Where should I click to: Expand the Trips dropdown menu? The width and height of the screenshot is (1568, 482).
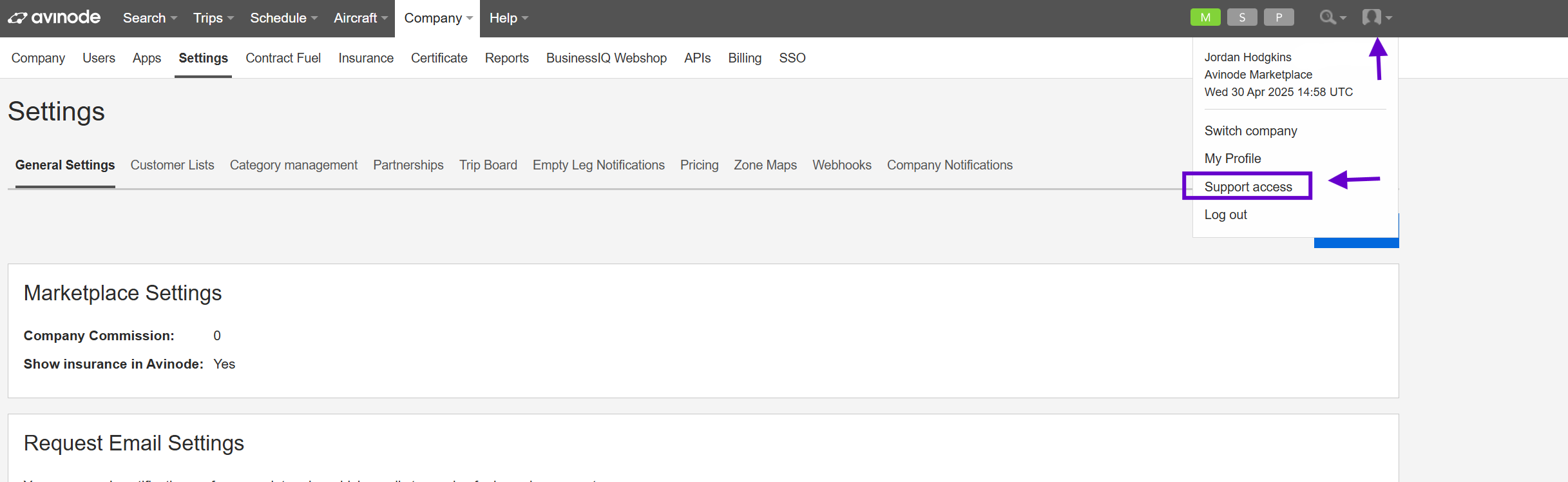(213, 18)
